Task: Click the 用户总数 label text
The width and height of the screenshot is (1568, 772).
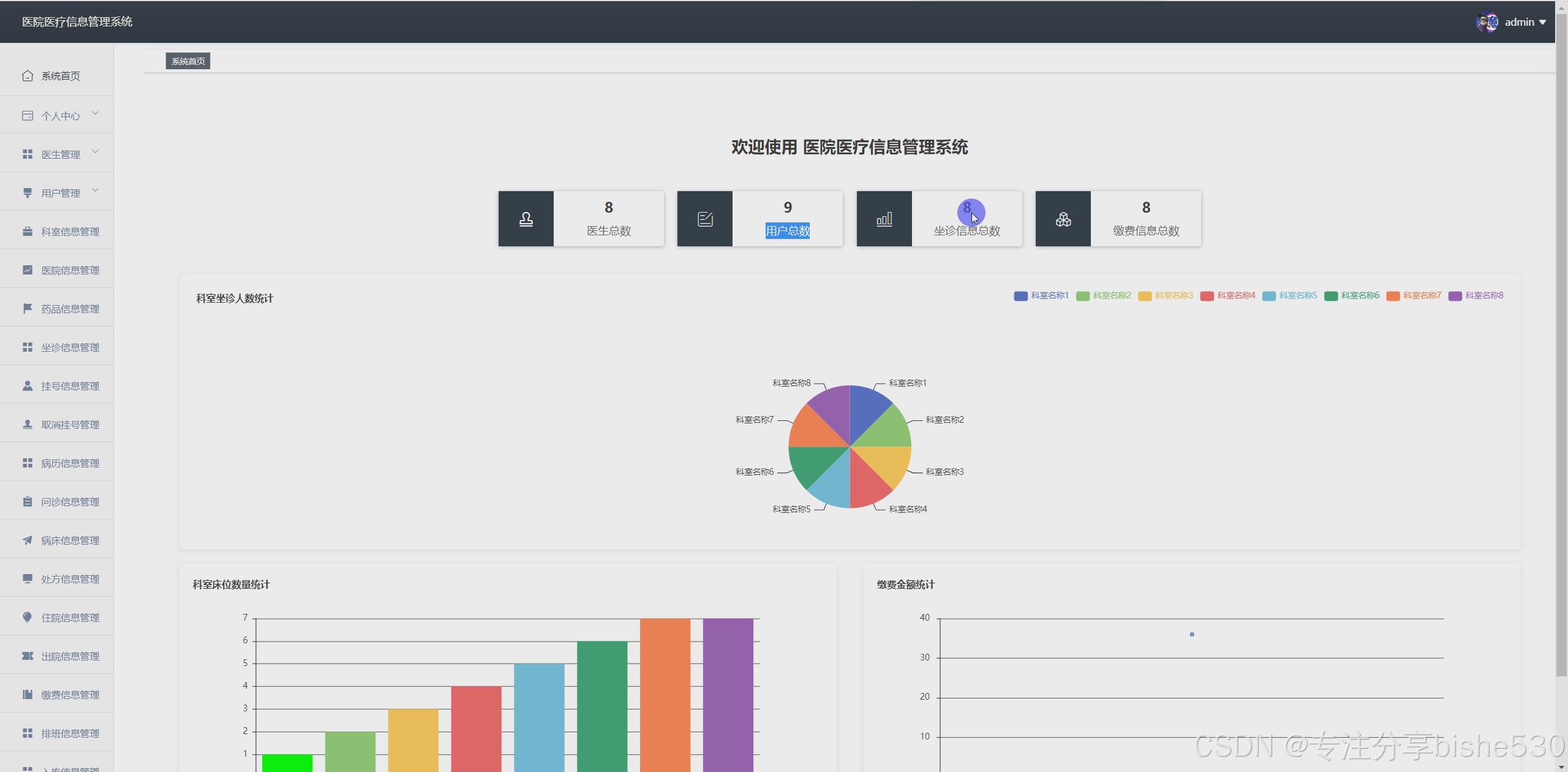Action: 787,231
